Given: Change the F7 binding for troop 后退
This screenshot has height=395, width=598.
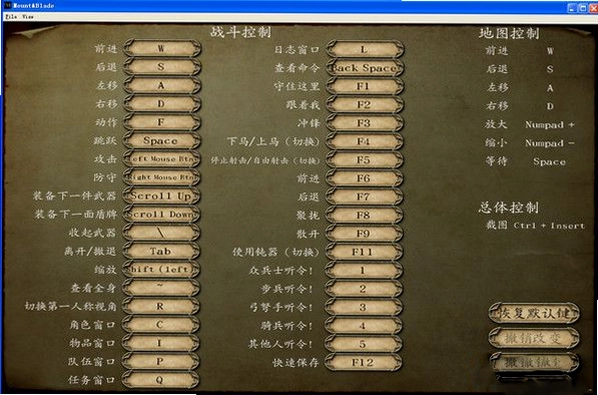Looking at the screenshot, I should (x=364, y=197).
